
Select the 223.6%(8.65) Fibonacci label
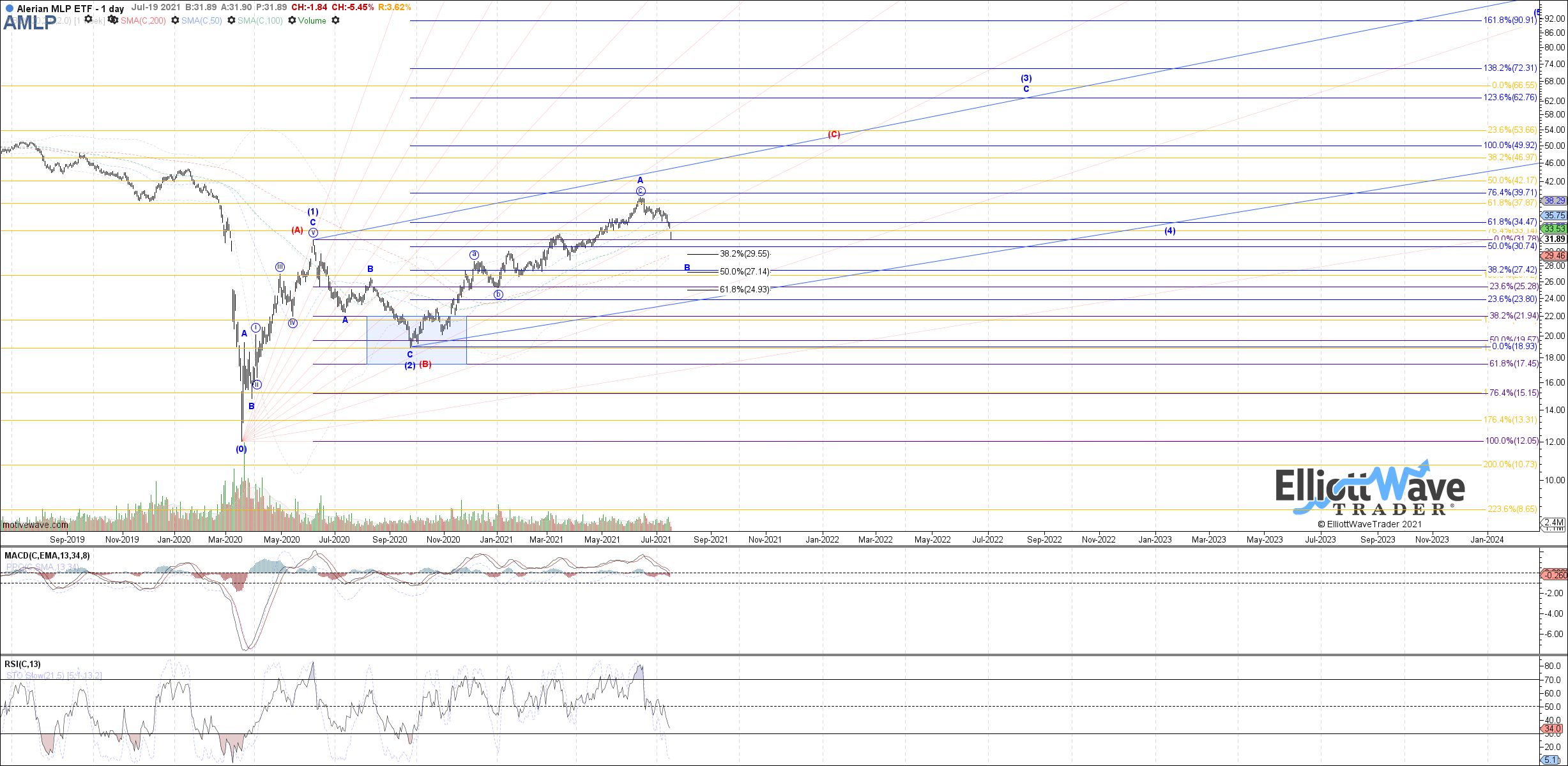coord(1512,509)
